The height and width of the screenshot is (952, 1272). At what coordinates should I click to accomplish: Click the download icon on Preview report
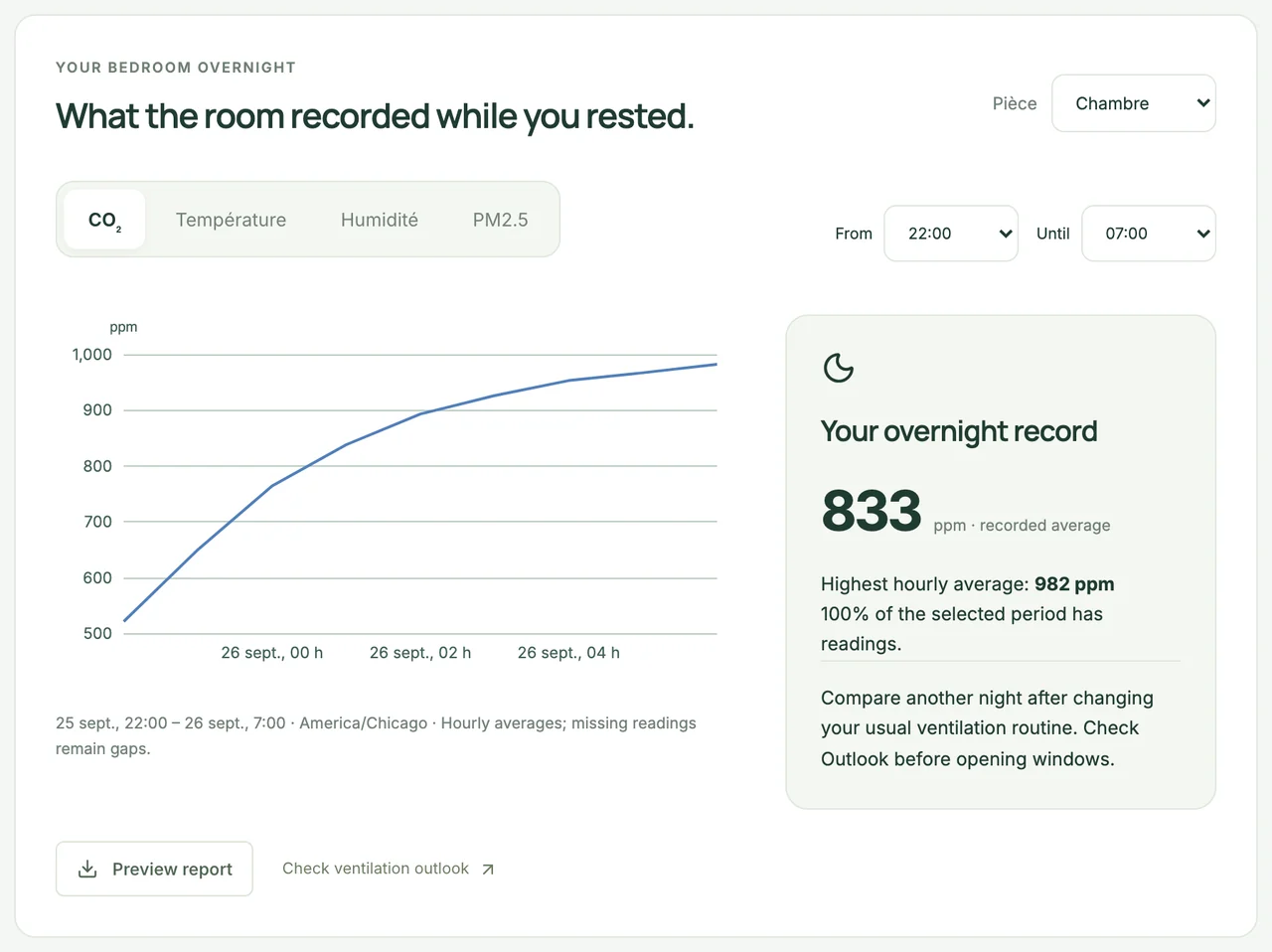87,869
